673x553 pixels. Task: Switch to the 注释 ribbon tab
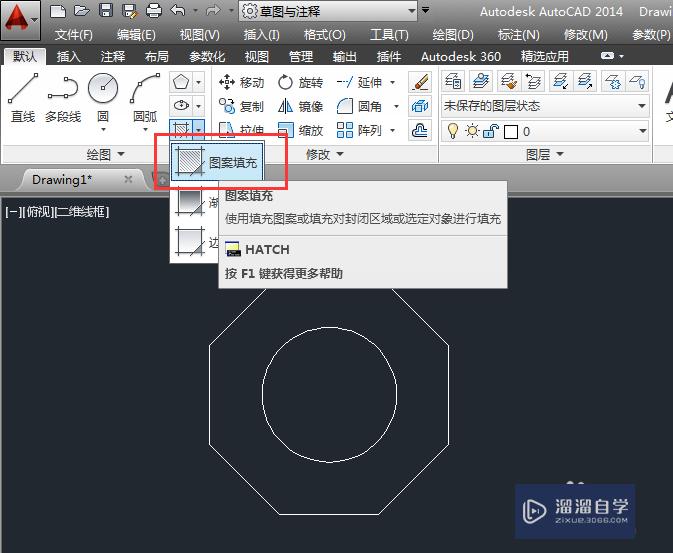(113, 56)
